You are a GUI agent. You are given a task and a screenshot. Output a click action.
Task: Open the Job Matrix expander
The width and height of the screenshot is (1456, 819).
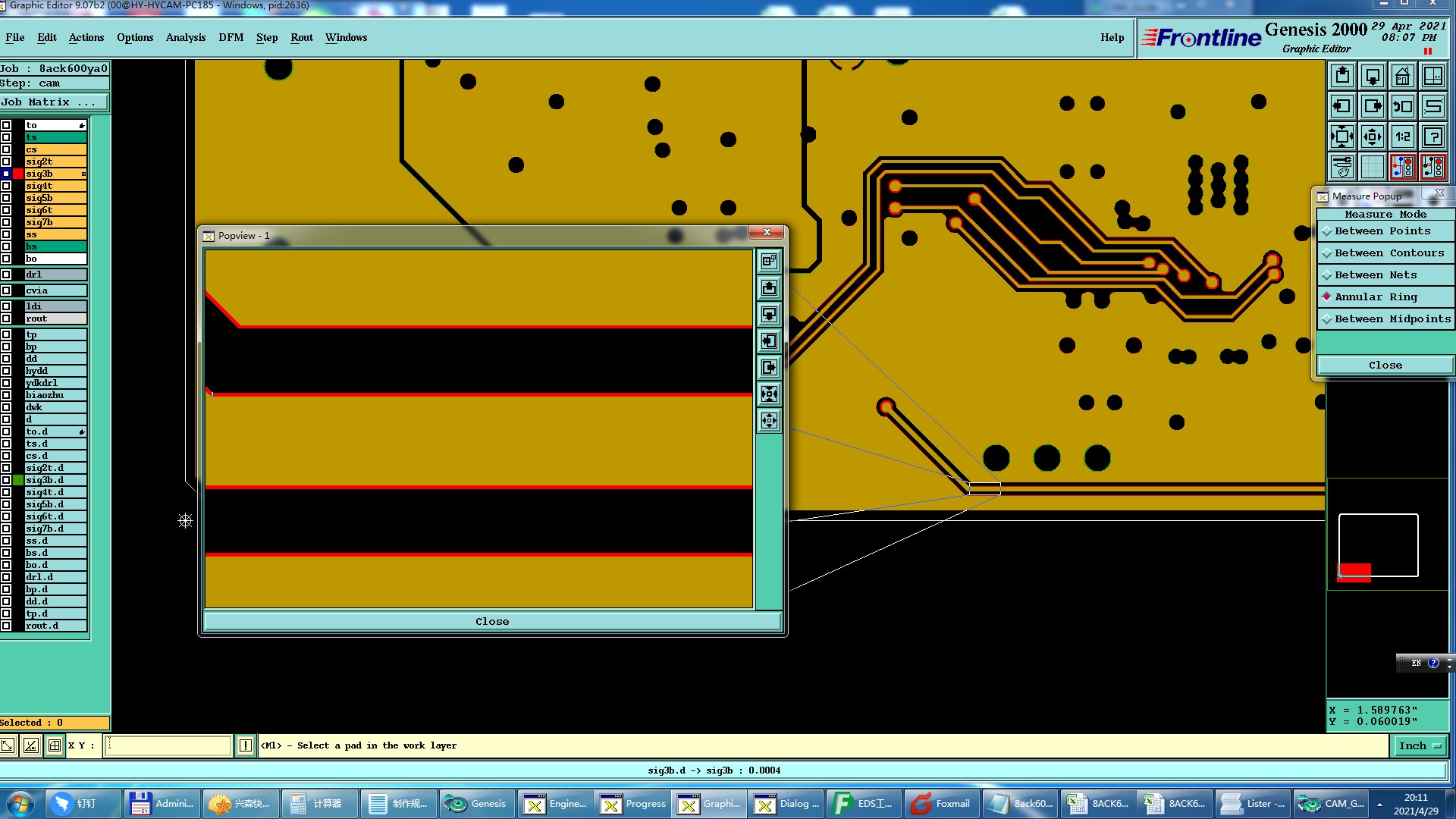click(x=54, y=102)
